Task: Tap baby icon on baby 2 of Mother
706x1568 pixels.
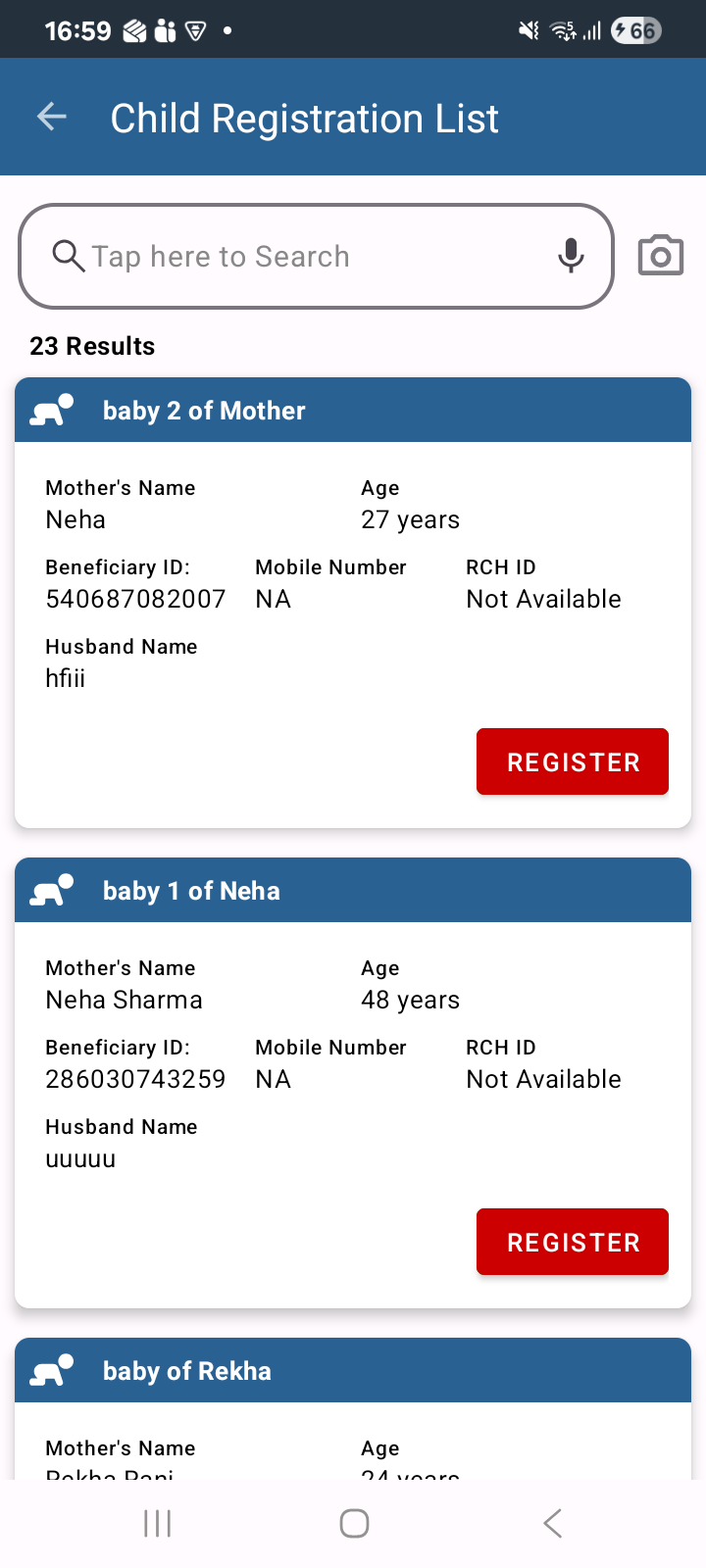Action: [52, 410]
